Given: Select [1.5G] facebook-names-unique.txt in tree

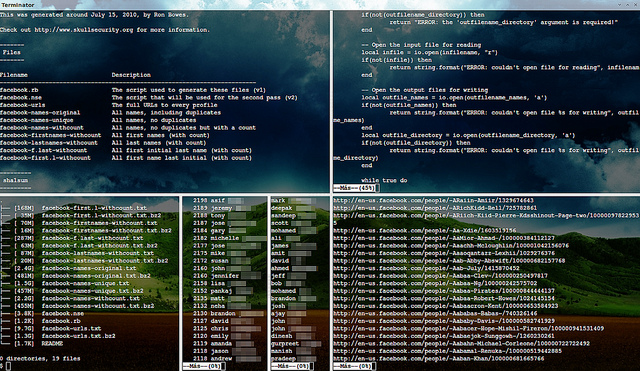Looking at the screenshot, I should tap(71, 283).
